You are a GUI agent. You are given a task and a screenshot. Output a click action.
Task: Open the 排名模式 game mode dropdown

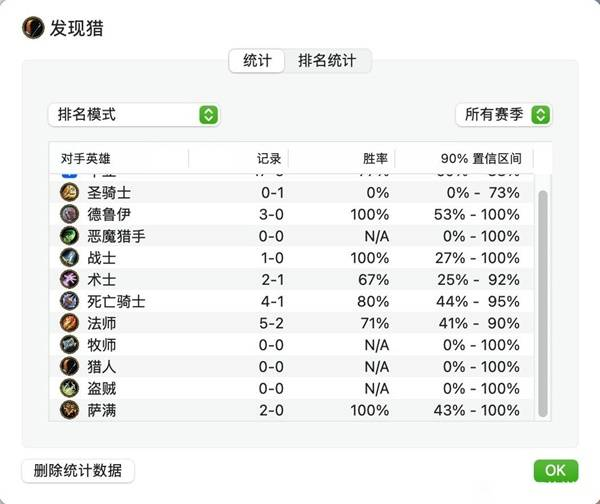pos(134,114)
